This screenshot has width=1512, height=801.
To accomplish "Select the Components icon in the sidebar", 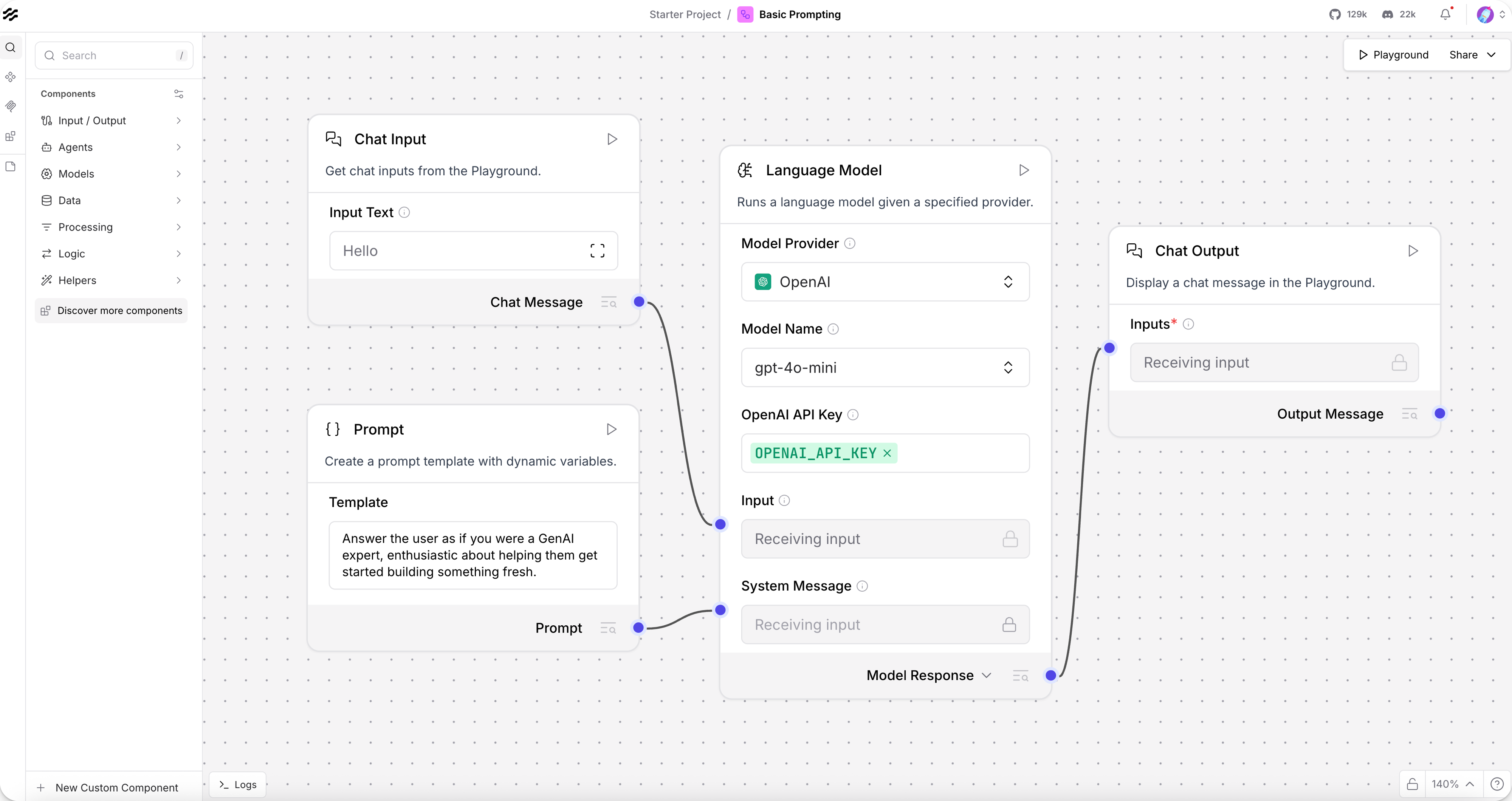I will (11, 77).
